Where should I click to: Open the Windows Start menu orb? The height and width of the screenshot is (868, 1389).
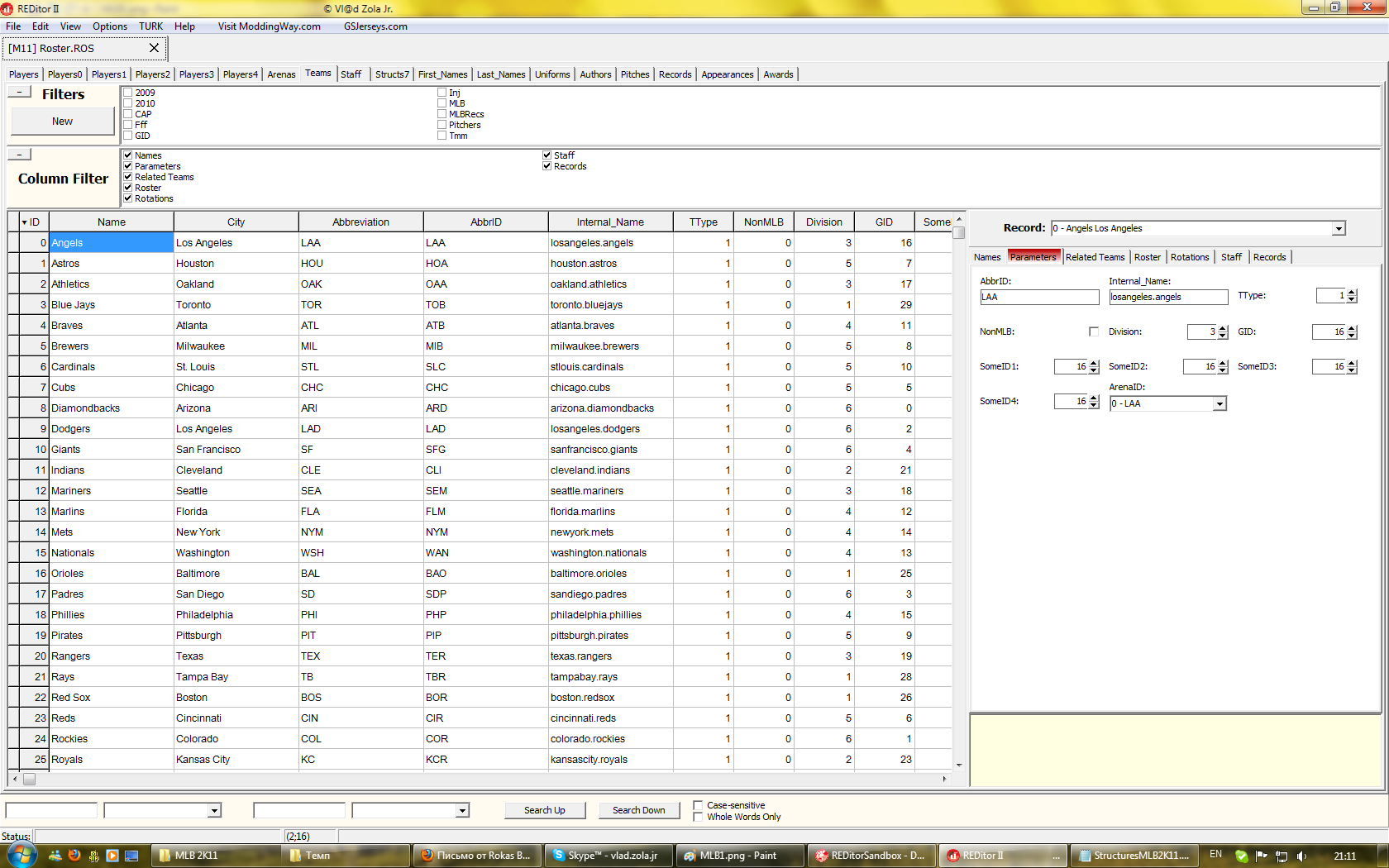[21, 856]
